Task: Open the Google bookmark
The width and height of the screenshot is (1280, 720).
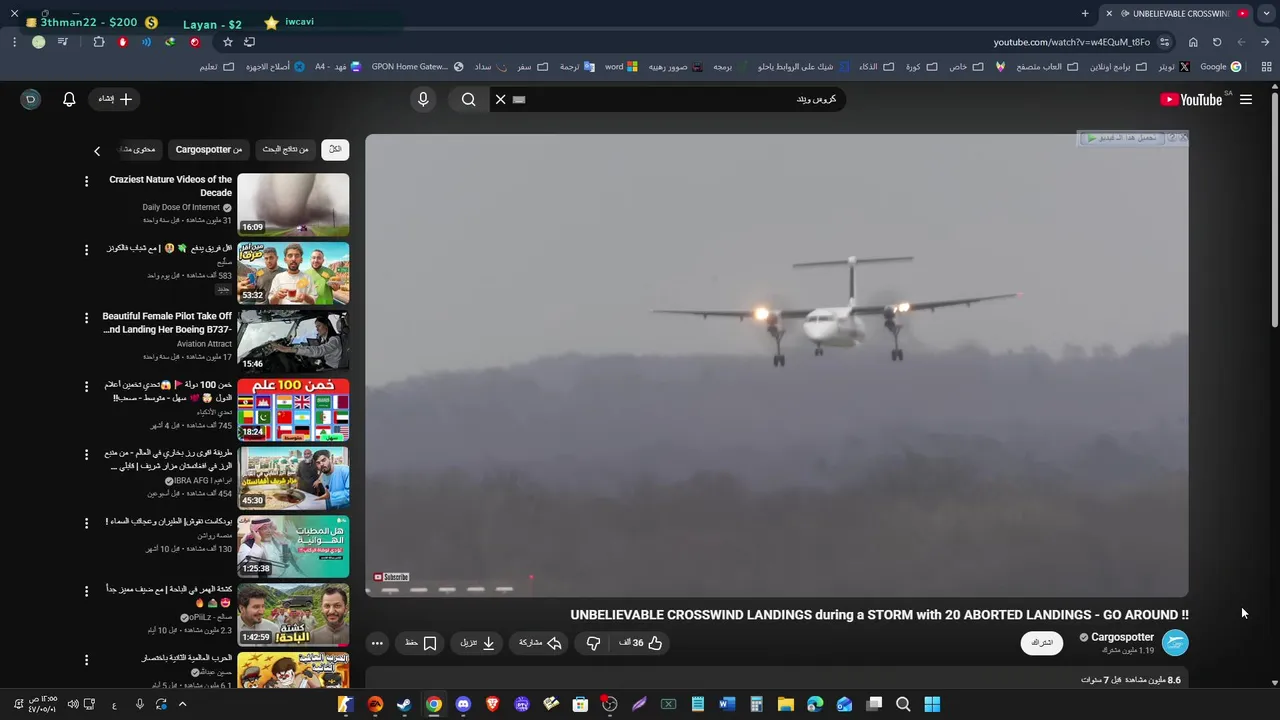Action: [x=1221, y=67]
